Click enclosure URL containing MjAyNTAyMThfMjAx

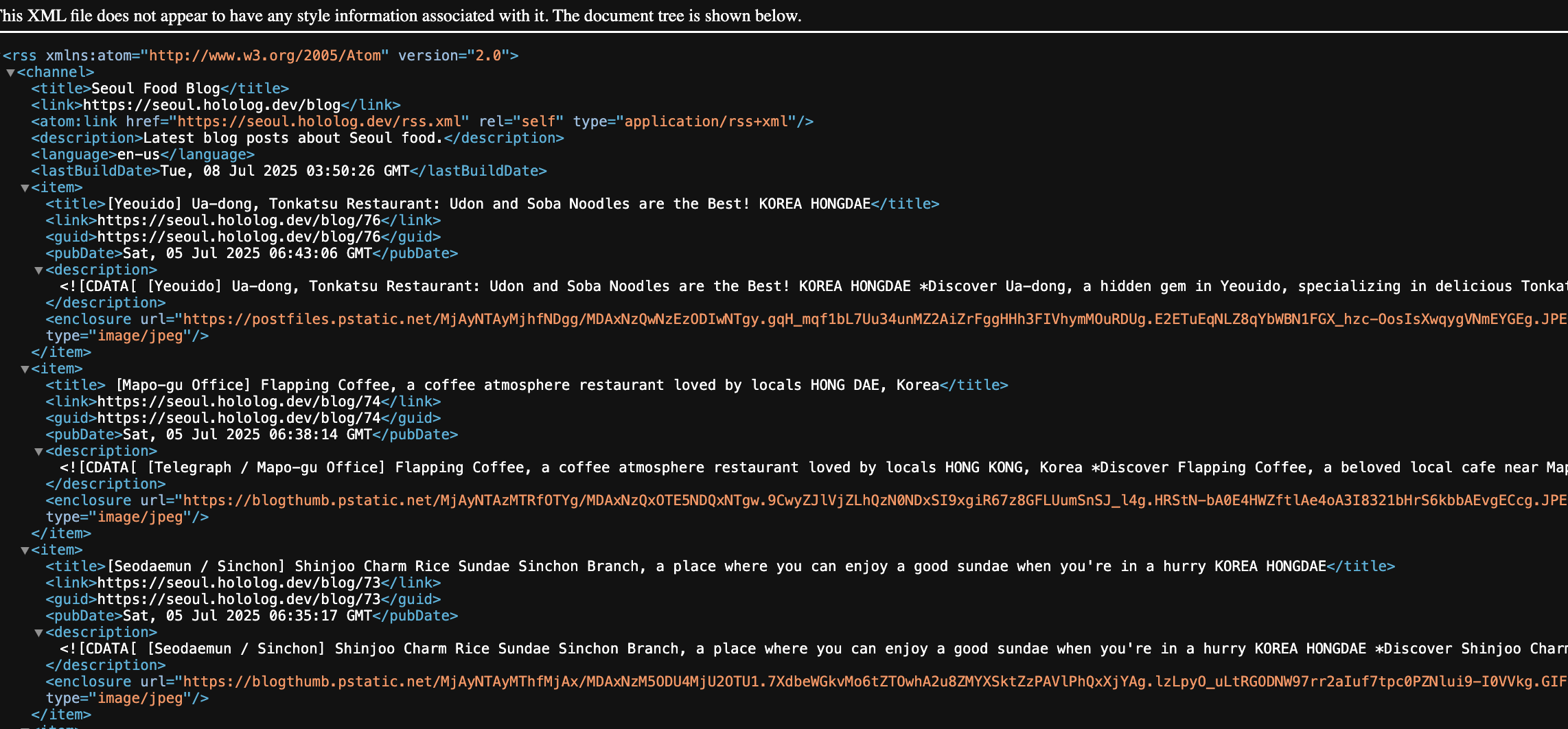875,682
